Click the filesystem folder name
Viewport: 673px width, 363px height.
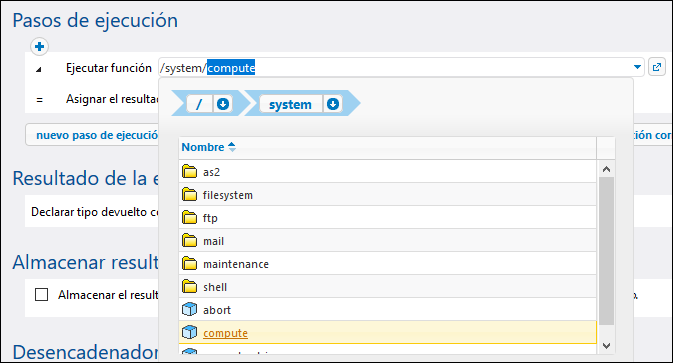click(227, 195)
